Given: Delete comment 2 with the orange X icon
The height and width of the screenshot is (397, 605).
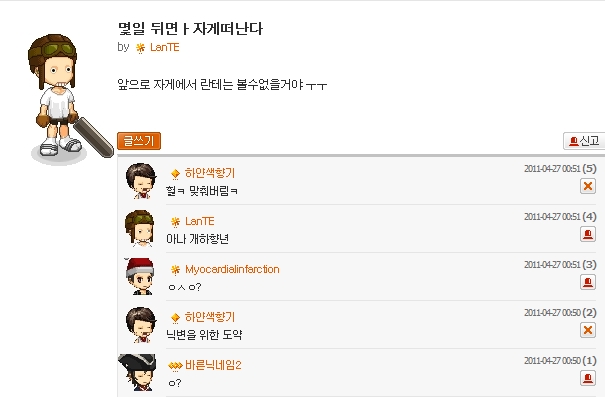Looking at the screenshot, I should click(588, 330).
